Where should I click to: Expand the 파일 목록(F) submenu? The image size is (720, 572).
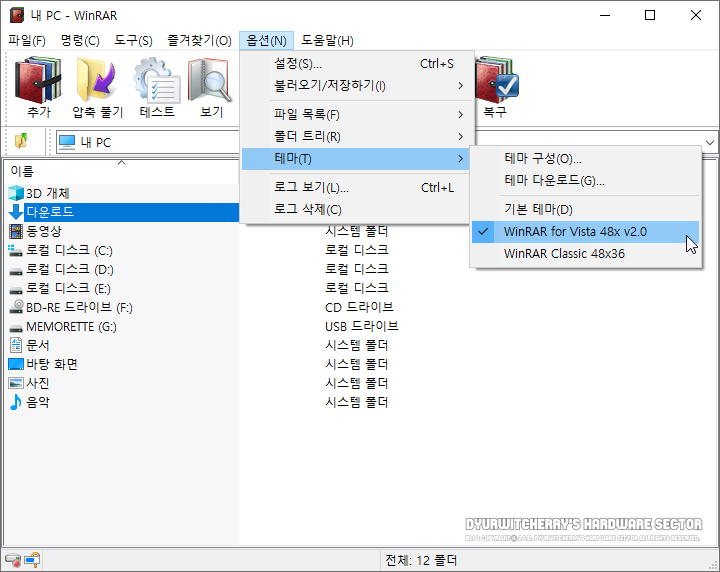tap(356, 114)
